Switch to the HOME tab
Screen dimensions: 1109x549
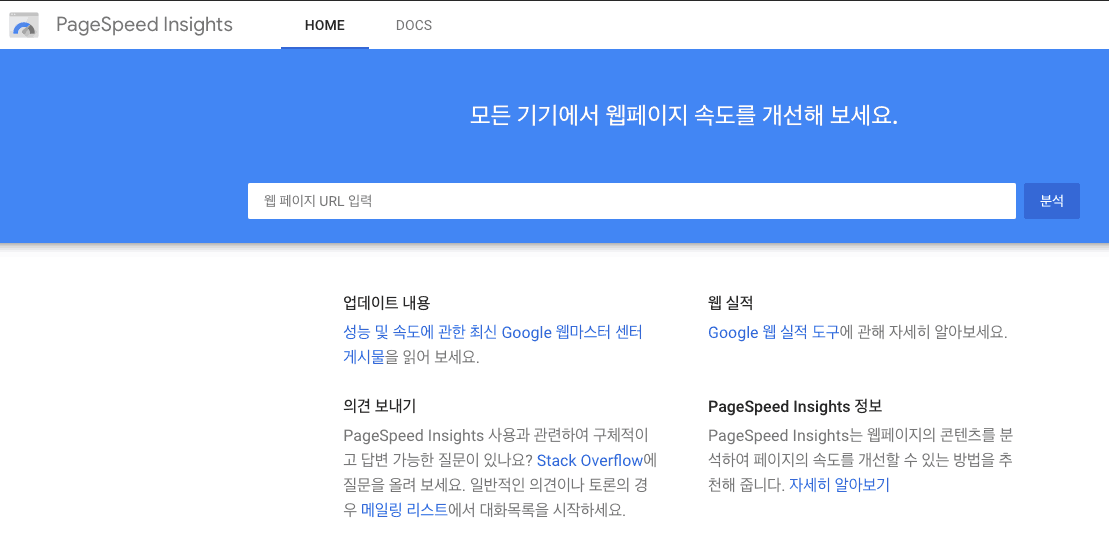325,25
